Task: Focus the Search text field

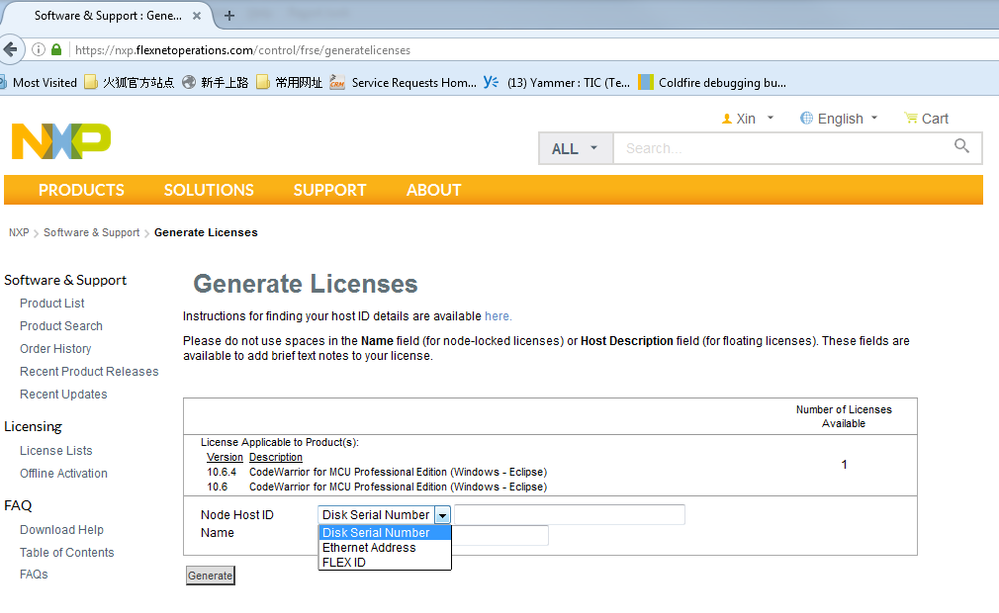Action: (780, 148)
